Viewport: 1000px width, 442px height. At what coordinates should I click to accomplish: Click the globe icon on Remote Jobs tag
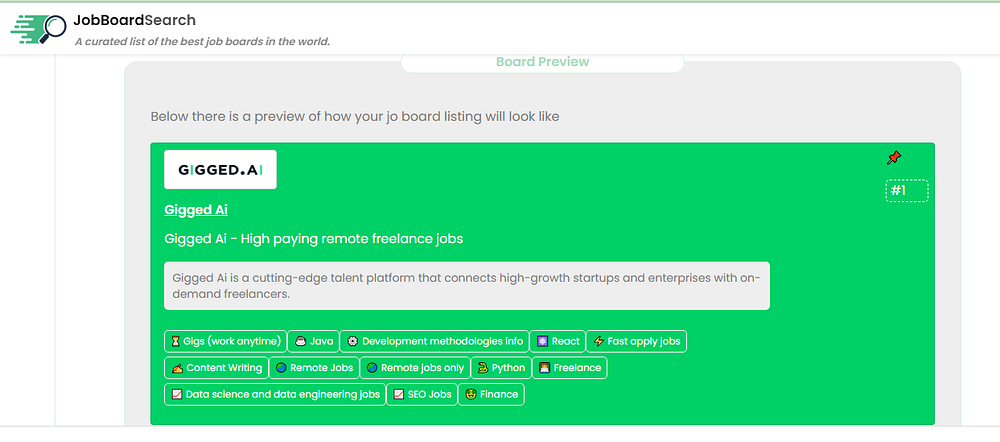click(x=281, y=367)
